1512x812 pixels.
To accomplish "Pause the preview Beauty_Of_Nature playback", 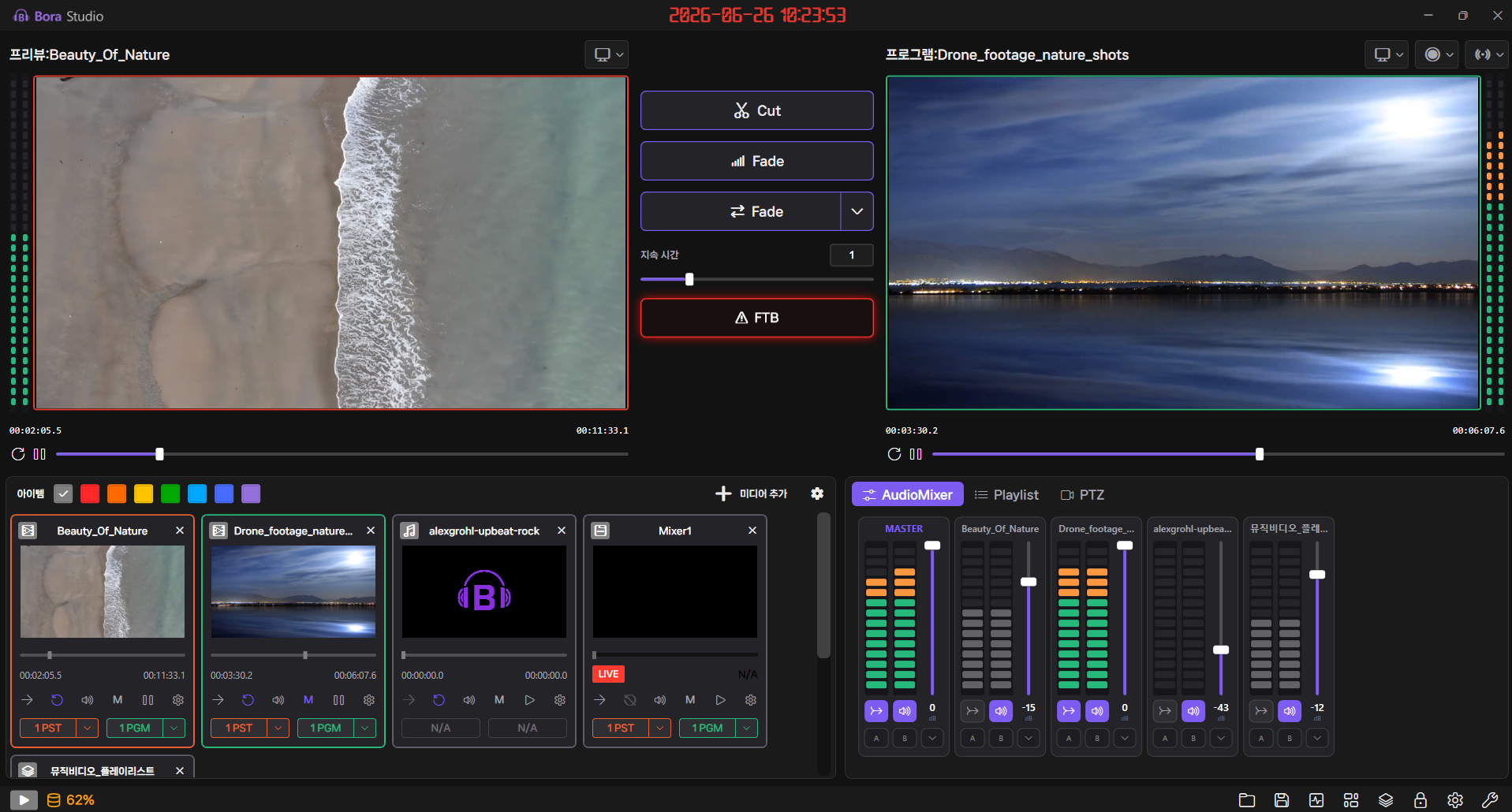I will pyautogui.click(x=39, y=454).
